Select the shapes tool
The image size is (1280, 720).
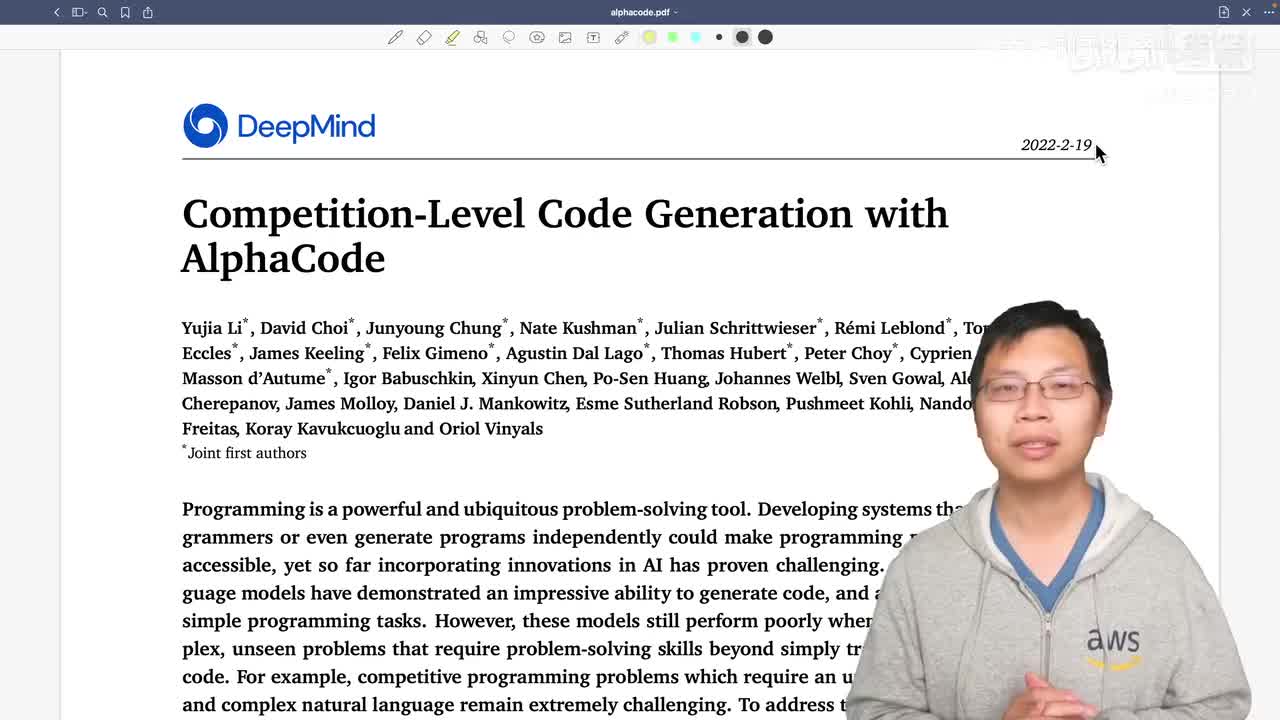coord(480,37)
